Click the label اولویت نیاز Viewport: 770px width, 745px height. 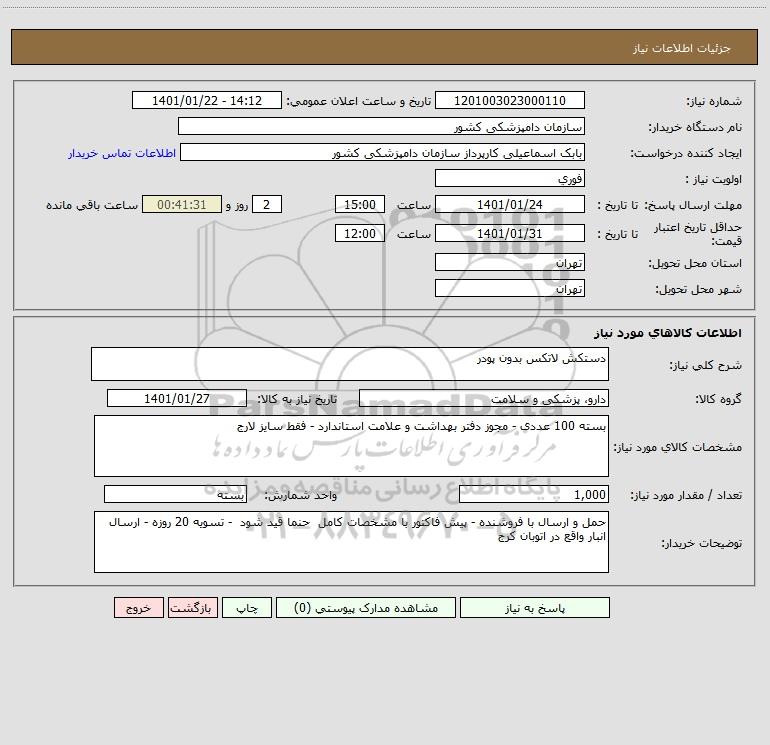(x=714, y=180)
